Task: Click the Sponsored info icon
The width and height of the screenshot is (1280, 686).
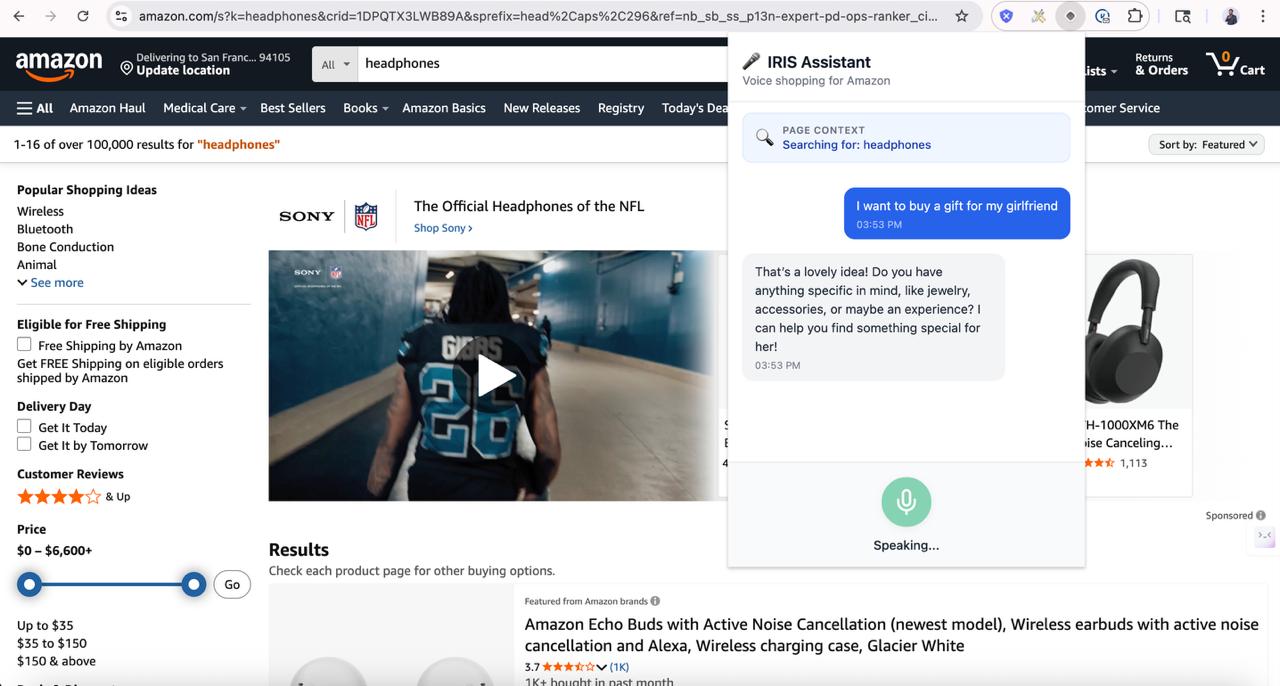Action: tap(1260, 515)
